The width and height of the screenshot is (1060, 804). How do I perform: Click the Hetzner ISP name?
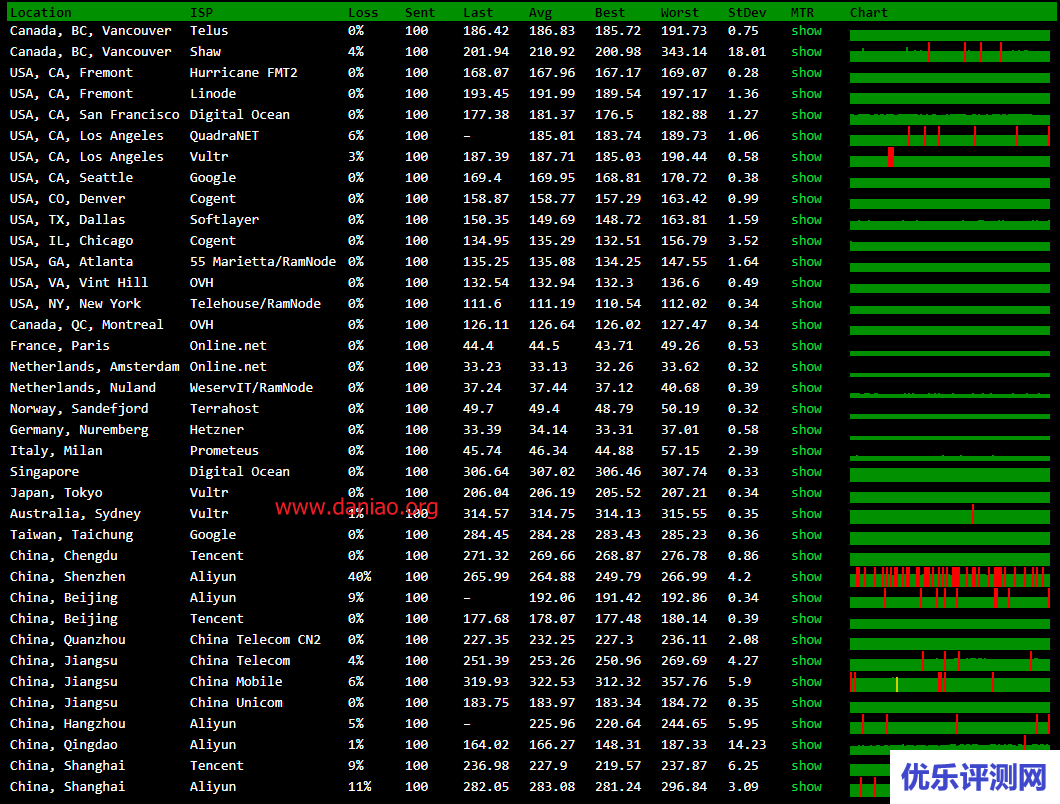pos(217,429)
